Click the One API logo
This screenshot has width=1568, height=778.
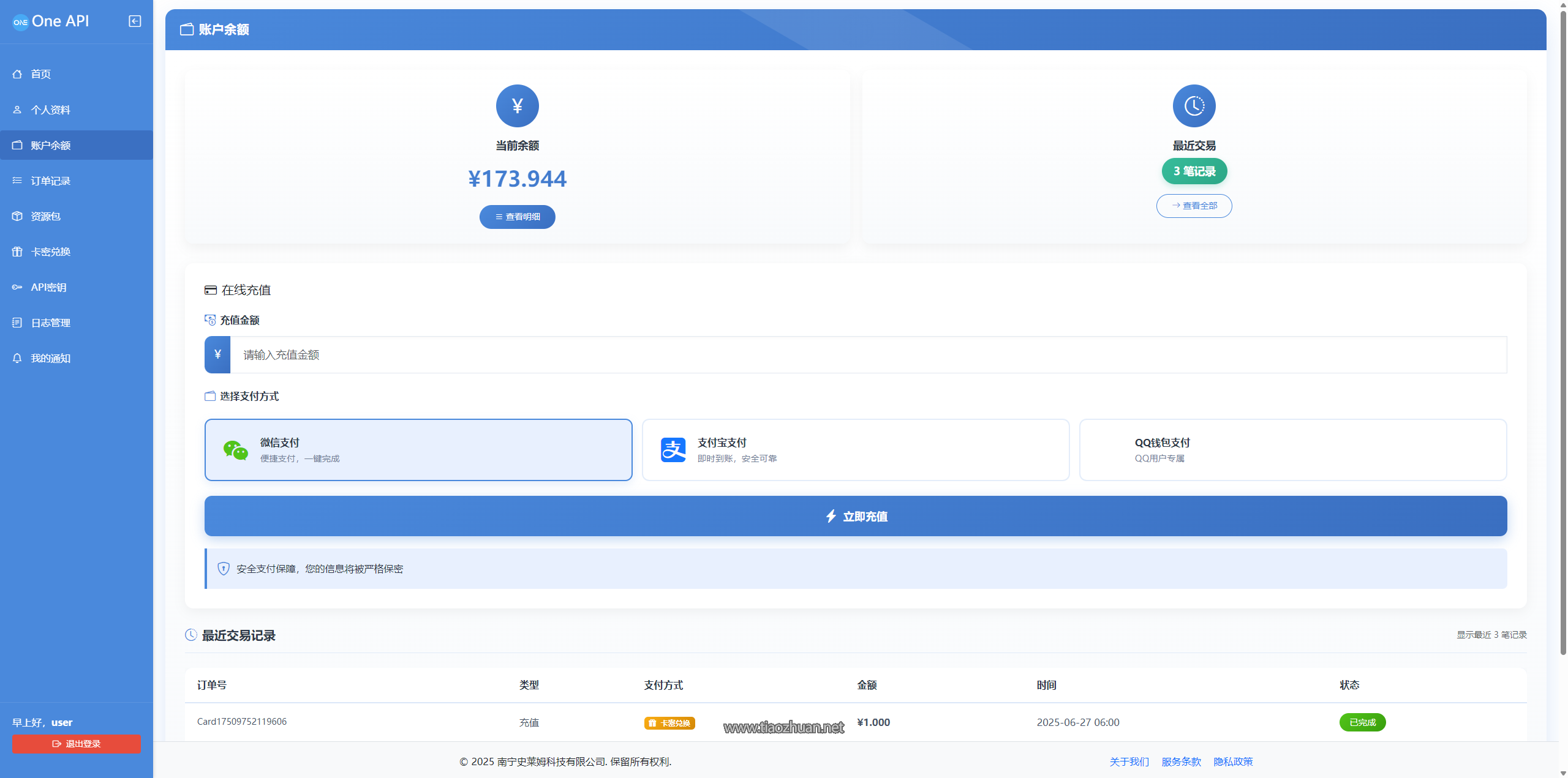pyautogui.click(x=51, y=21)
